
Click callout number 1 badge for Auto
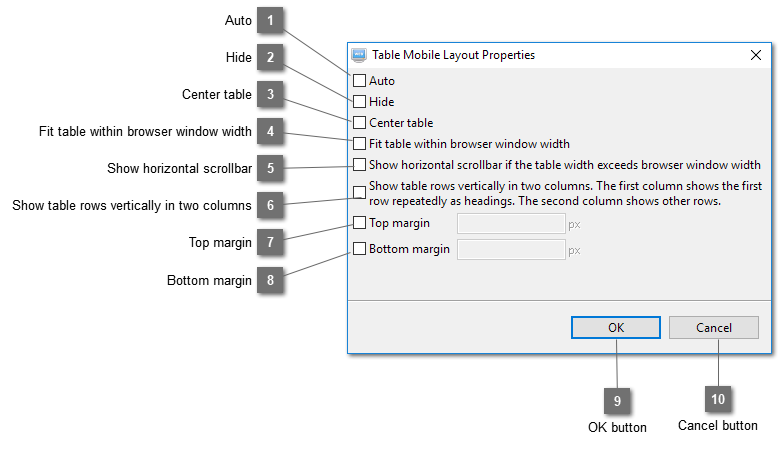tap(270, 20)
